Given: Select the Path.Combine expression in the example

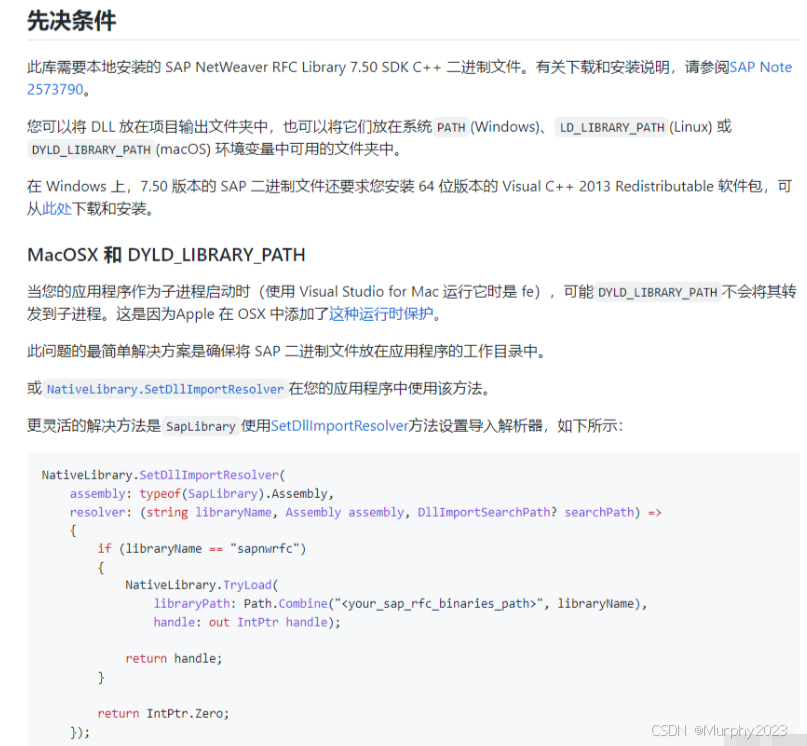Looking at the screenshot, I should [x=289, y=603].
